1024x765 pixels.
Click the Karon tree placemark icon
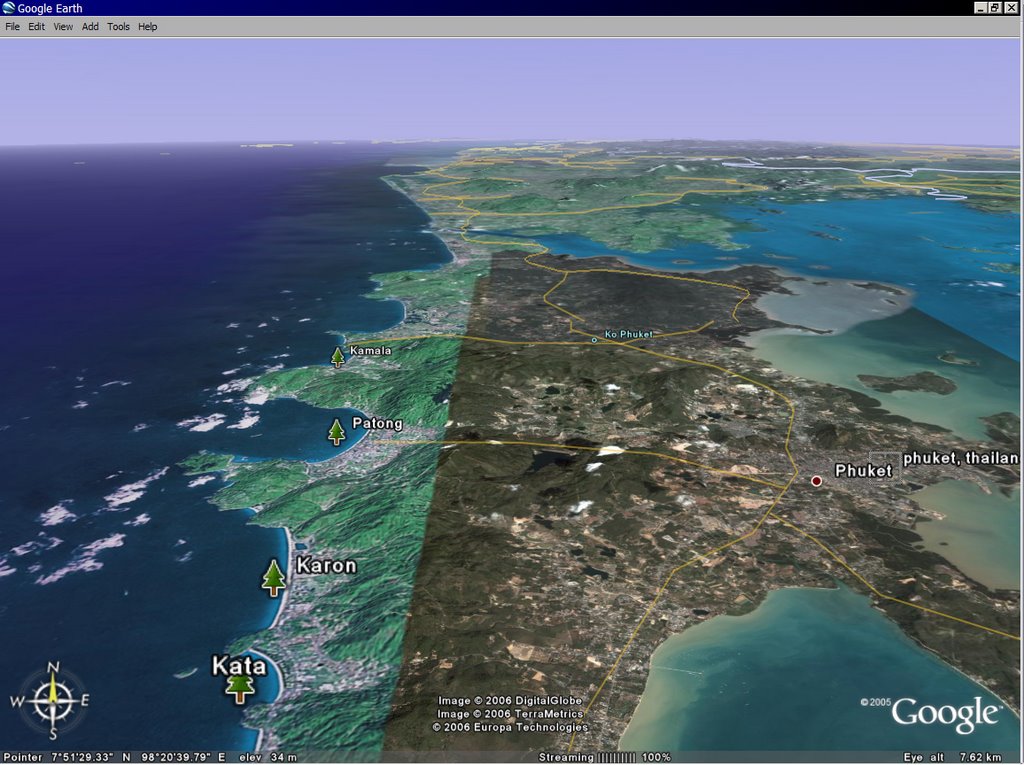pyautogui.click(x=274, y=578)
